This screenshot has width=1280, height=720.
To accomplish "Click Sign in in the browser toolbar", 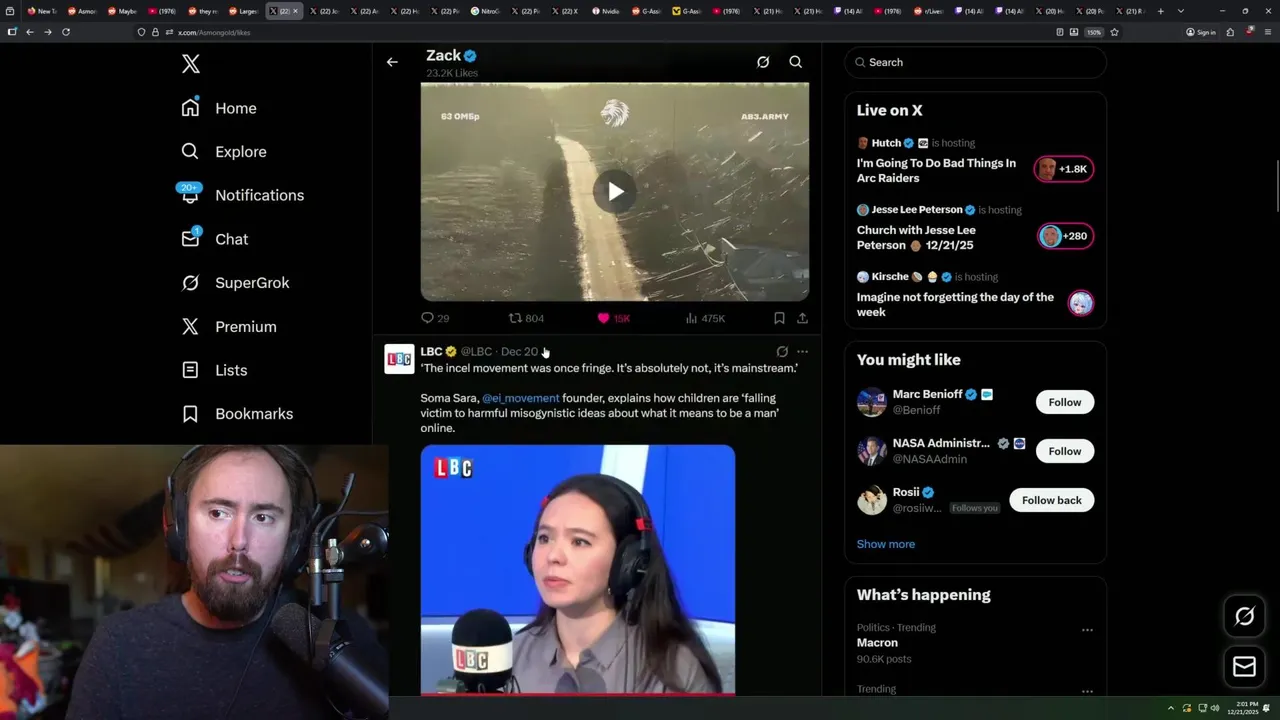I will 1201,32.
